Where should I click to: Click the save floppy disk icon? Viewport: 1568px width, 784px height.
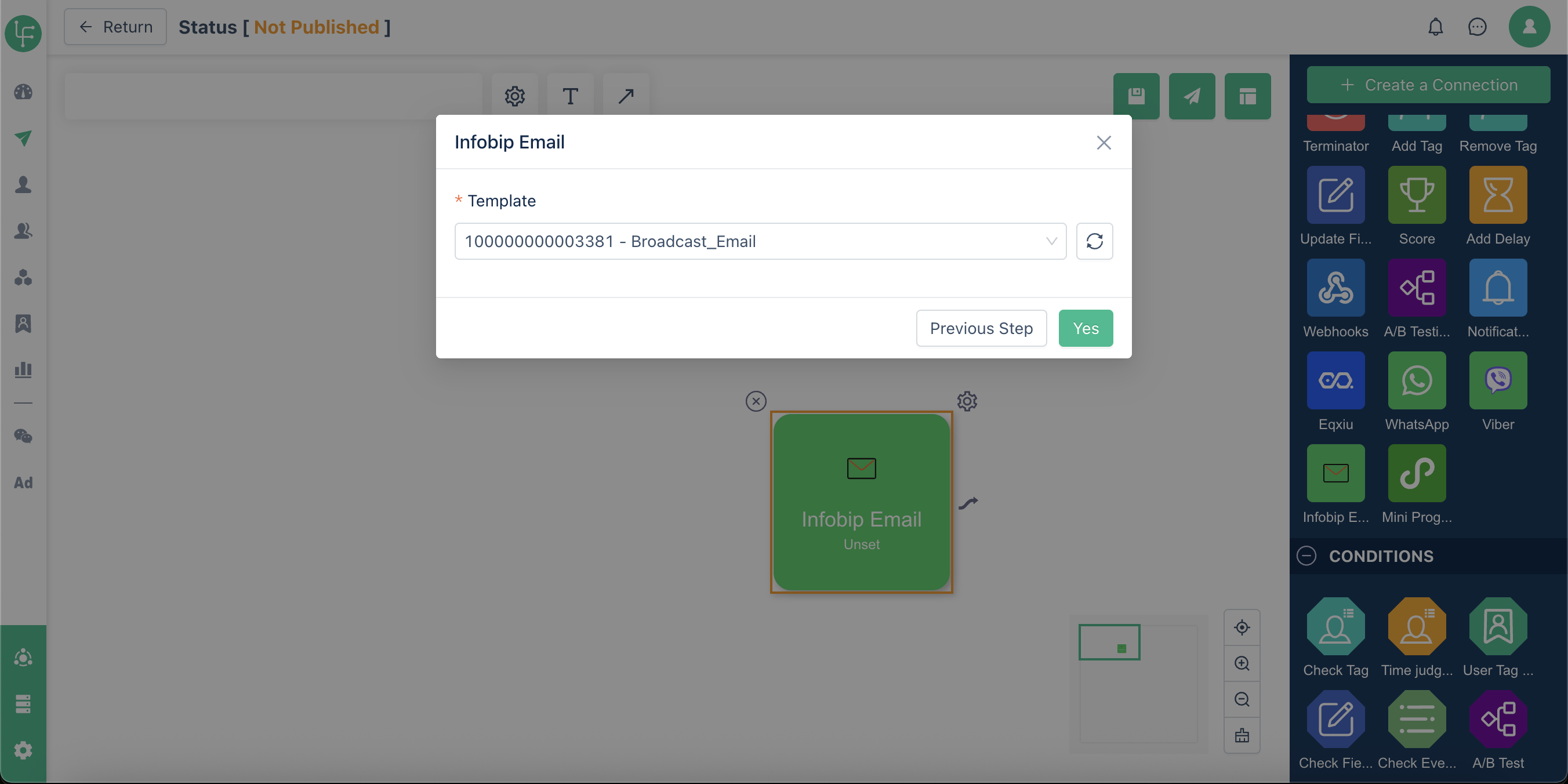point(1136,96)
